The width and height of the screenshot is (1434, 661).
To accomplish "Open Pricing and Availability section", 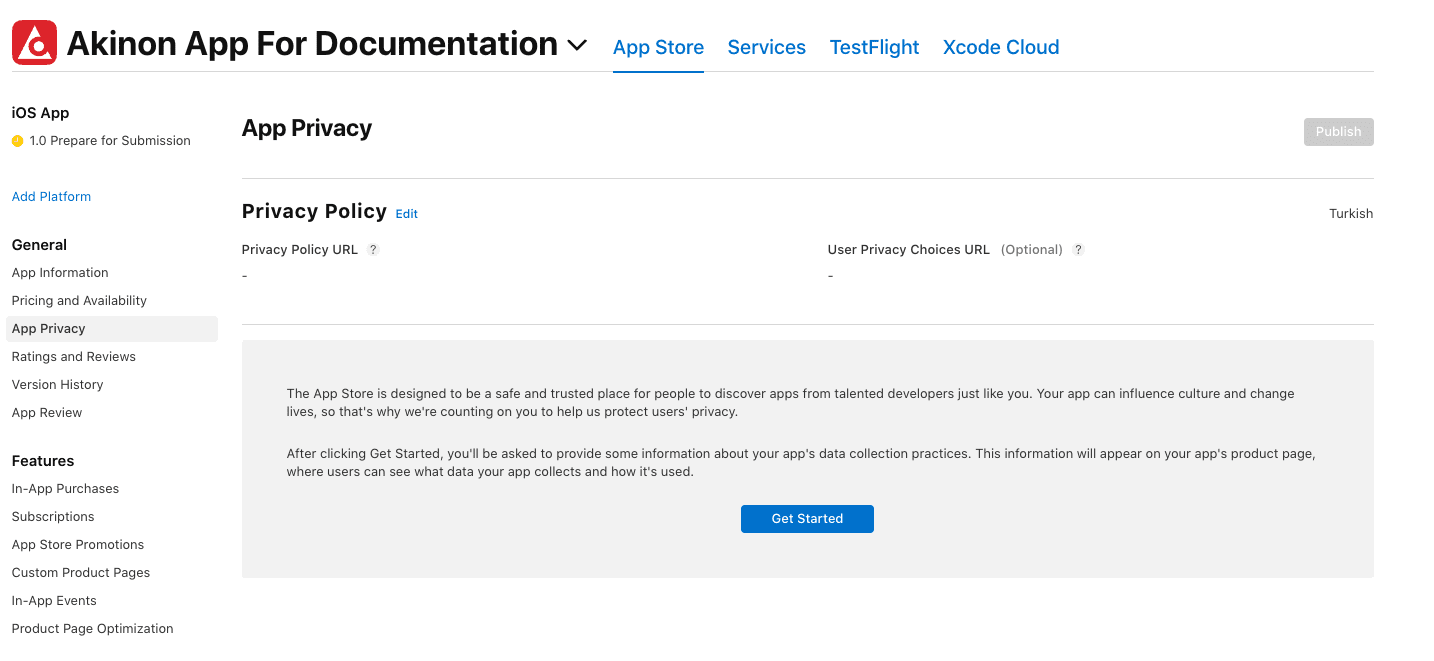I will [x=79, y=301].
